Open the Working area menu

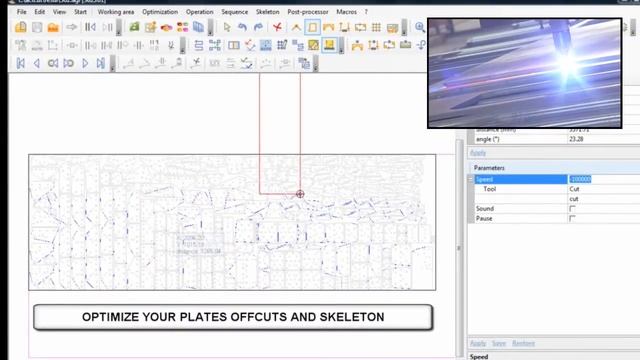tap(116, 12)
